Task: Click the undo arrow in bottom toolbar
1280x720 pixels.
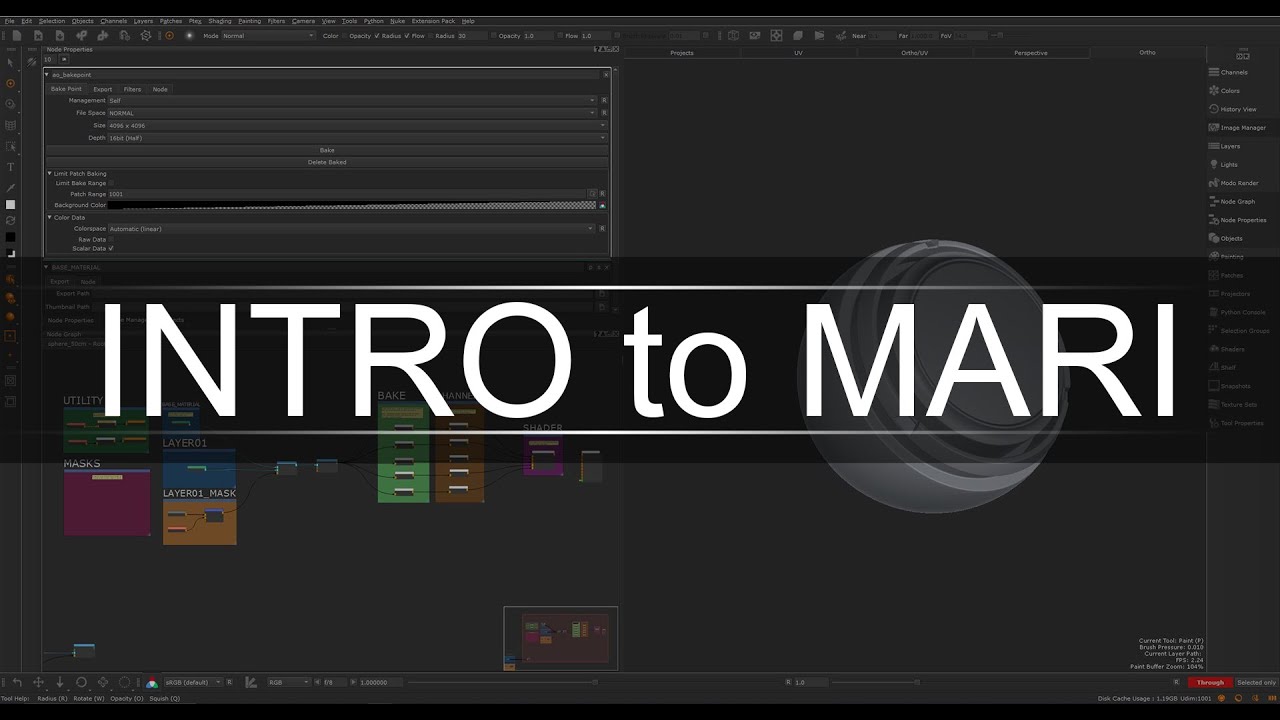Action: pyautogui.click(x=17, y=682)
